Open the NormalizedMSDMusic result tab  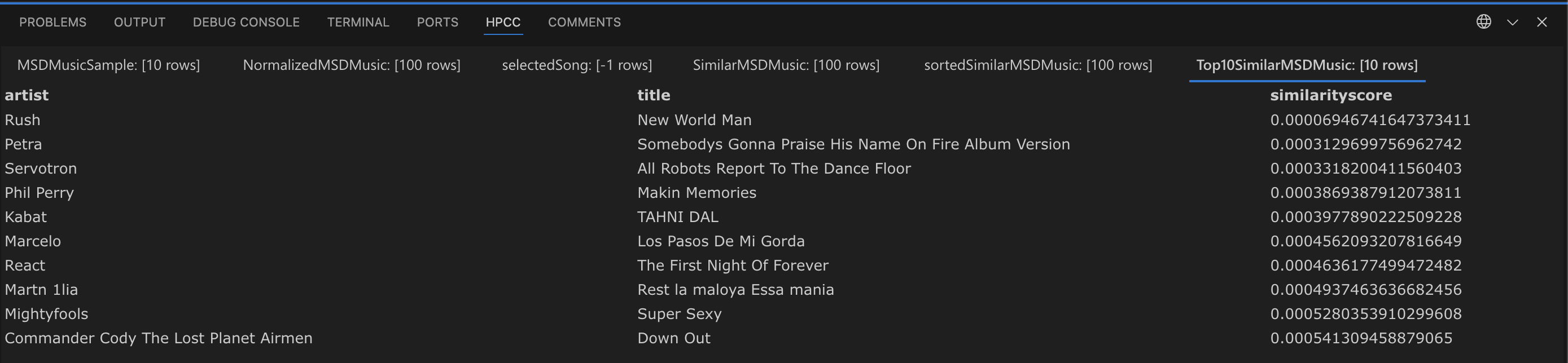click(351, 65)
